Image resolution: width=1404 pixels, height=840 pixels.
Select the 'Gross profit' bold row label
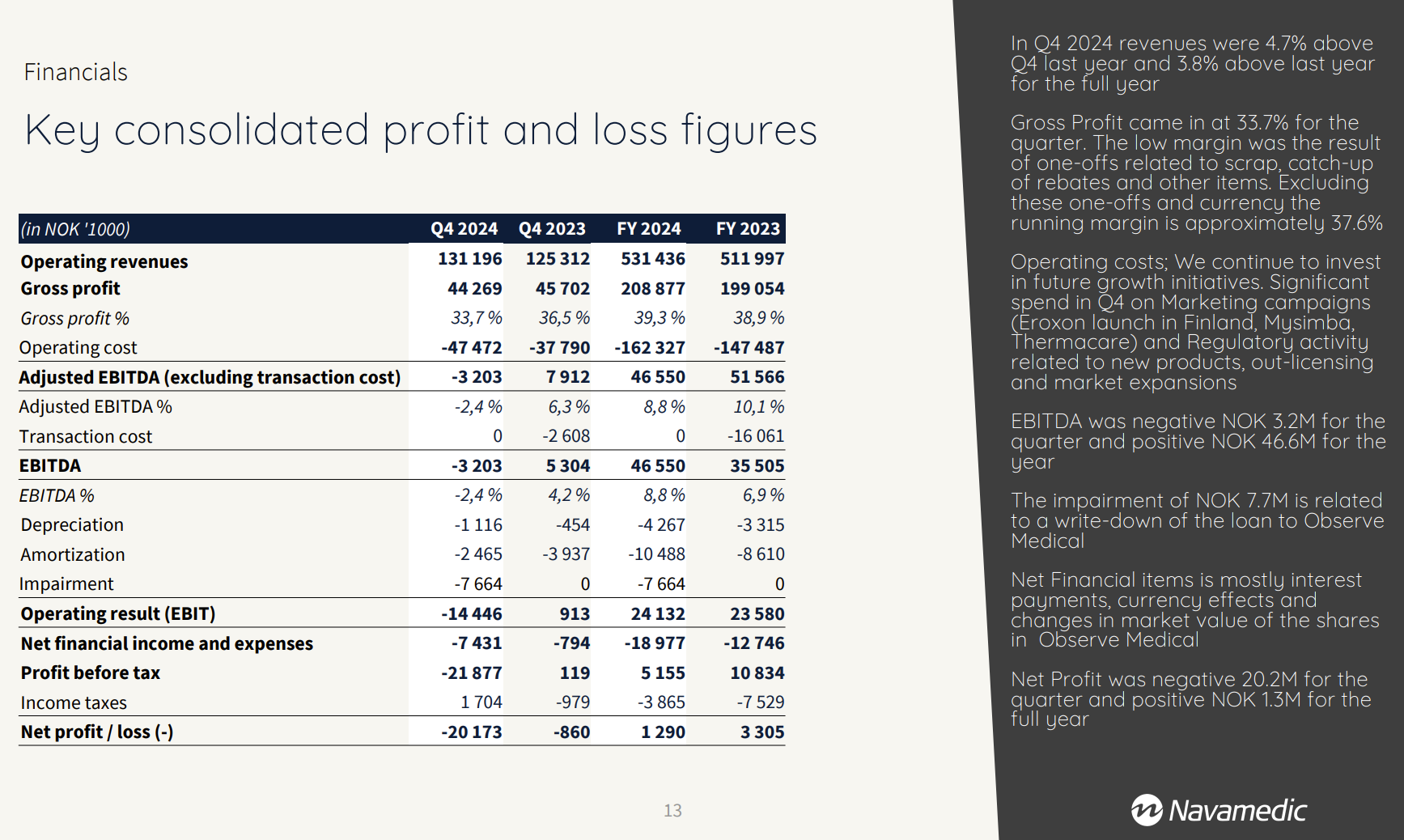click(70, 289)
